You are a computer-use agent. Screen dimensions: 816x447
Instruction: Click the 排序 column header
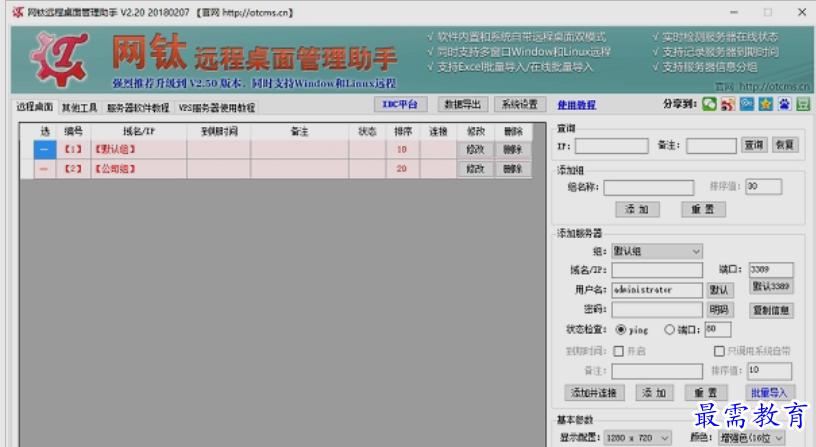[403, 132]
